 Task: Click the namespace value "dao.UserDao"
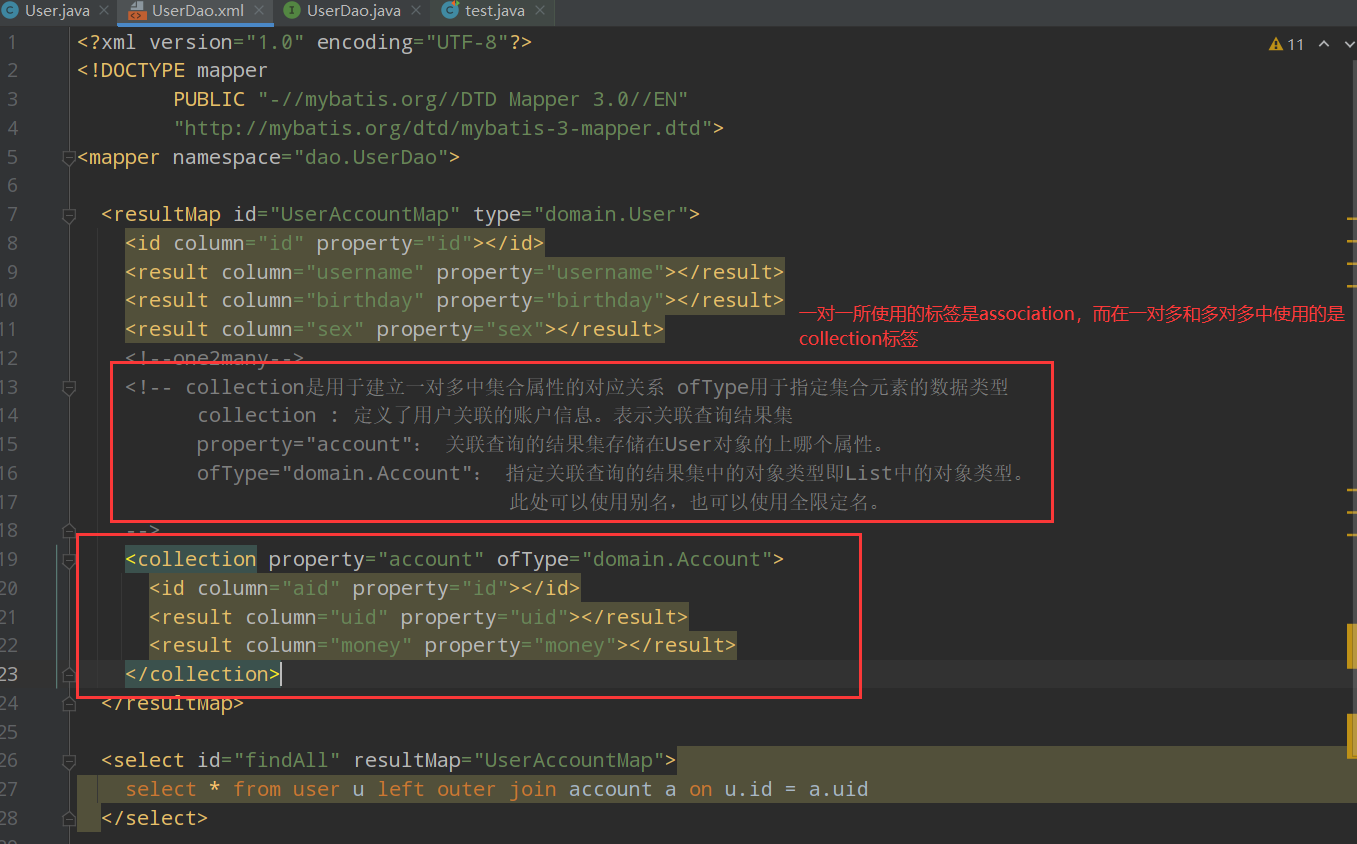pos(370,157)
